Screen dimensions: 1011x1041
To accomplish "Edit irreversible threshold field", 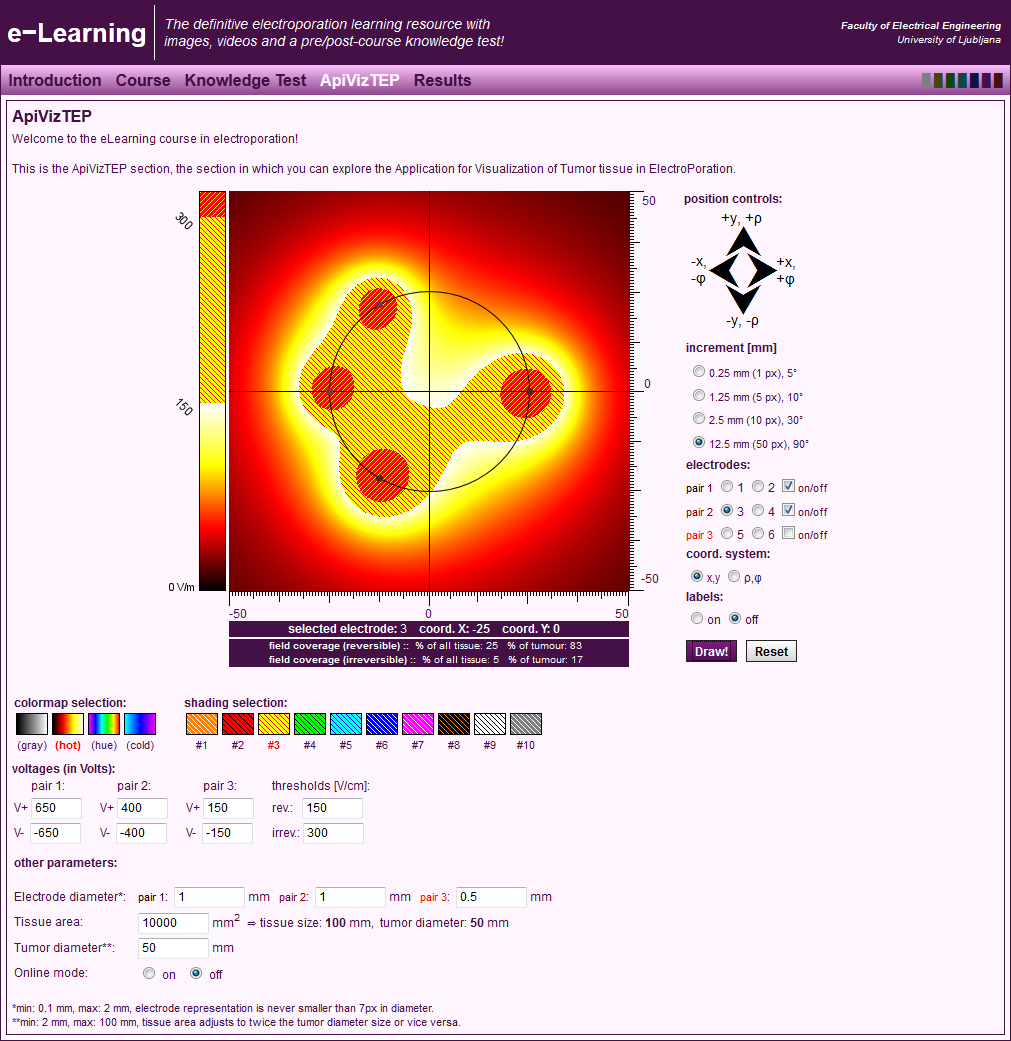I will 333,833.
